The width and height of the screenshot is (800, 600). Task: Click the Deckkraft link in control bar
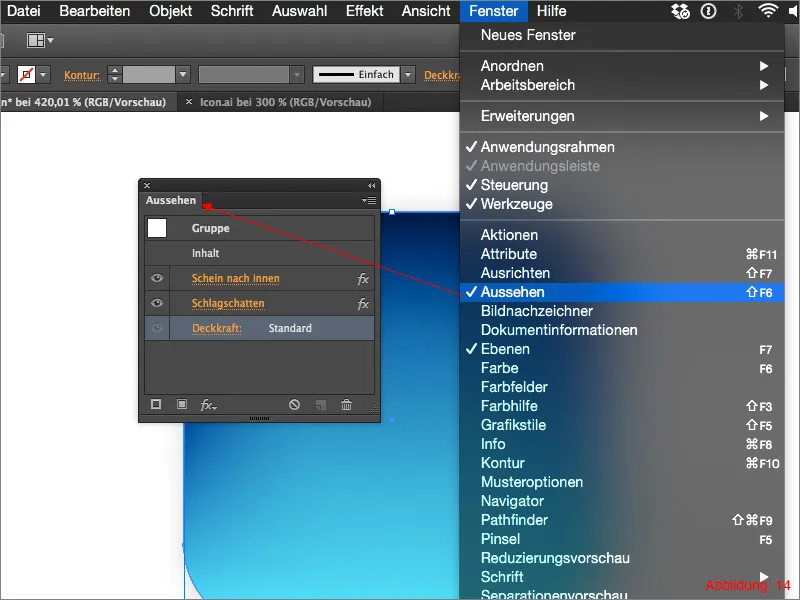(x=442, y=76)
